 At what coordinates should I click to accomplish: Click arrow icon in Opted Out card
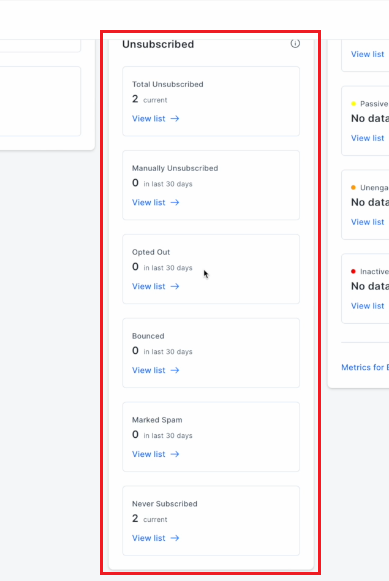click(x=175, y=286)
